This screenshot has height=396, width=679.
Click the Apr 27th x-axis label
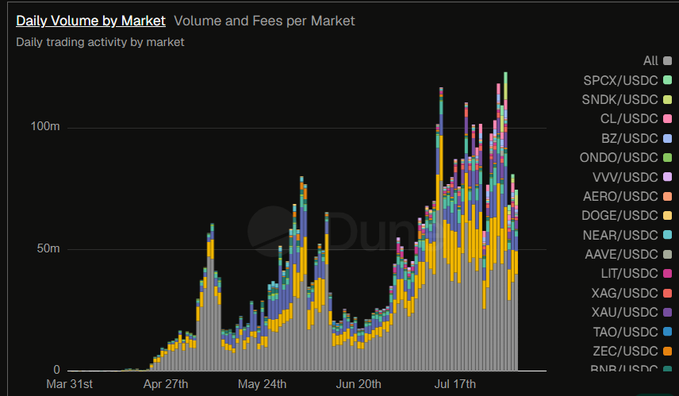(166, 384)
